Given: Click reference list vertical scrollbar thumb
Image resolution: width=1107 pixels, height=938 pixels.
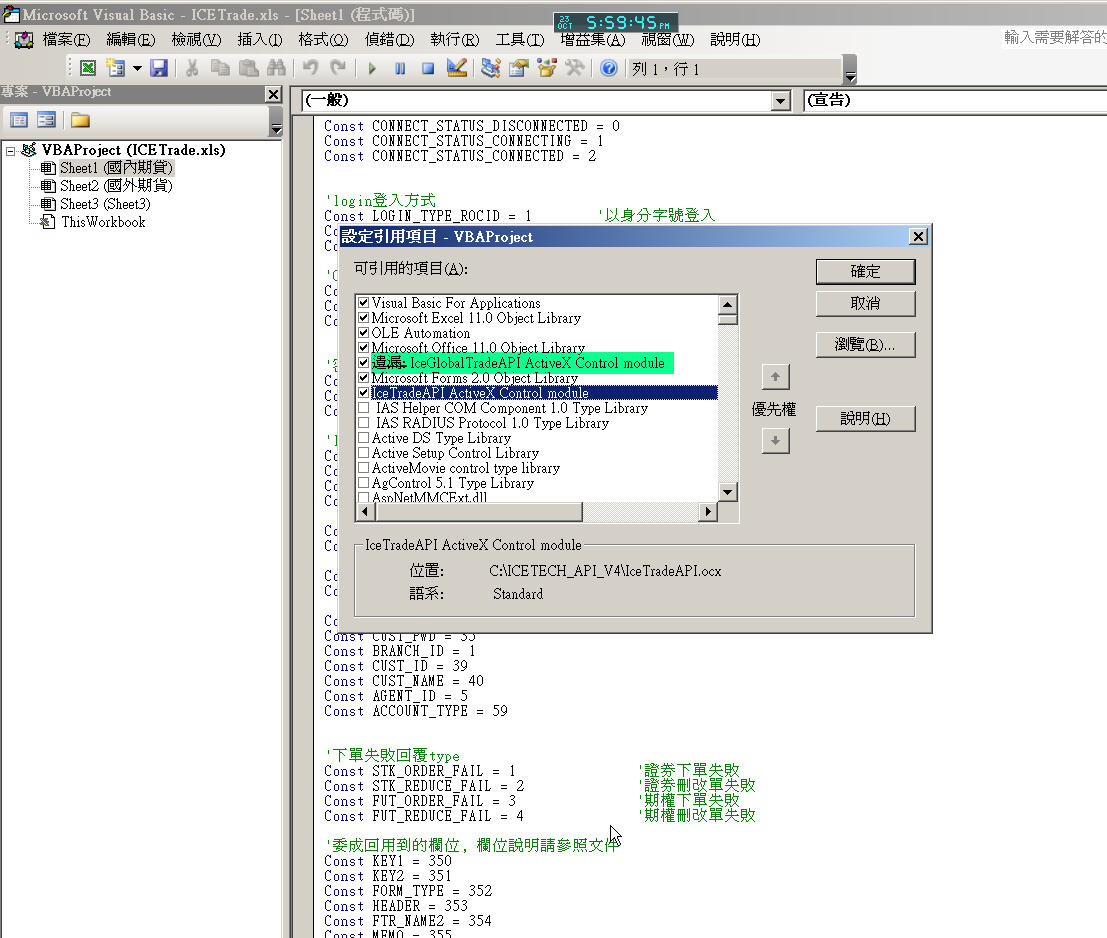Looking at the screenshot, I should click(x=728, y=320).
